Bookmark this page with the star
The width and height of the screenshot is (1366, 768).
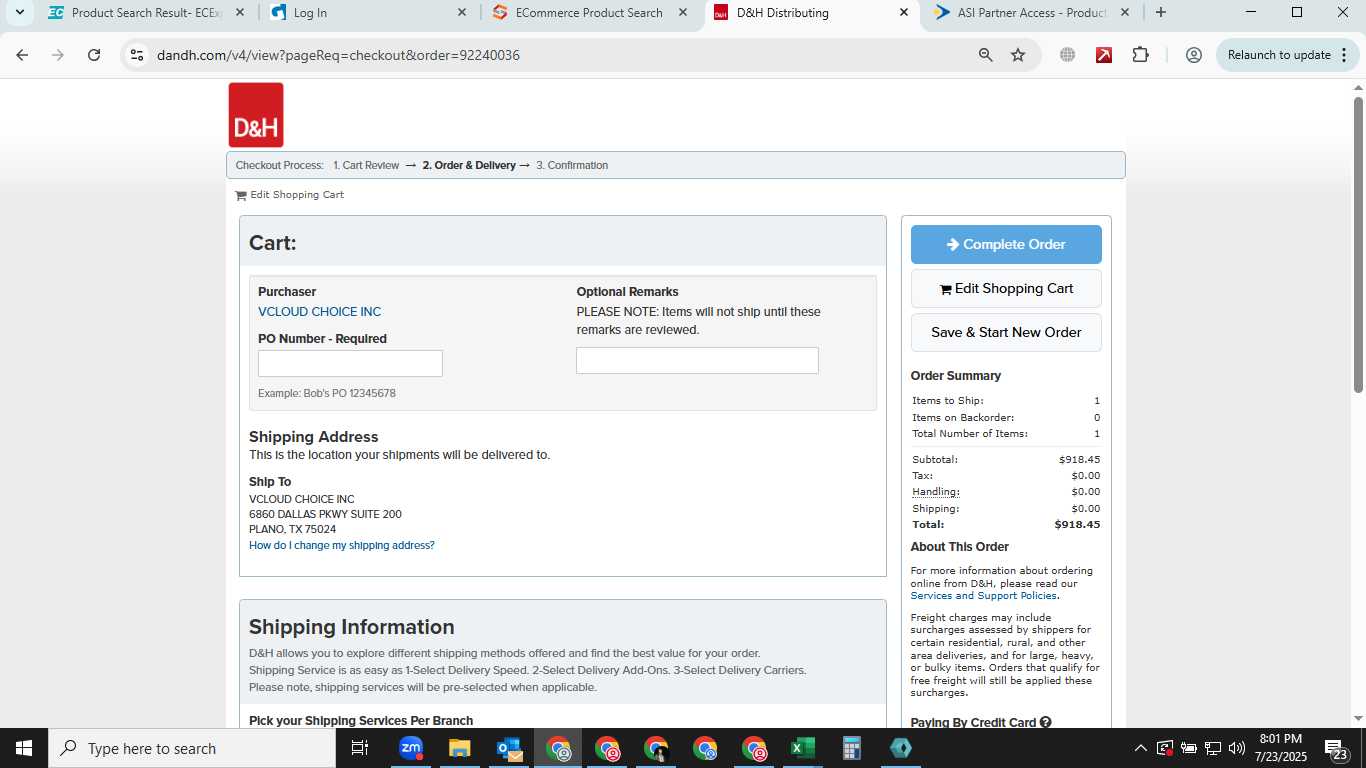coord(1018,55)
